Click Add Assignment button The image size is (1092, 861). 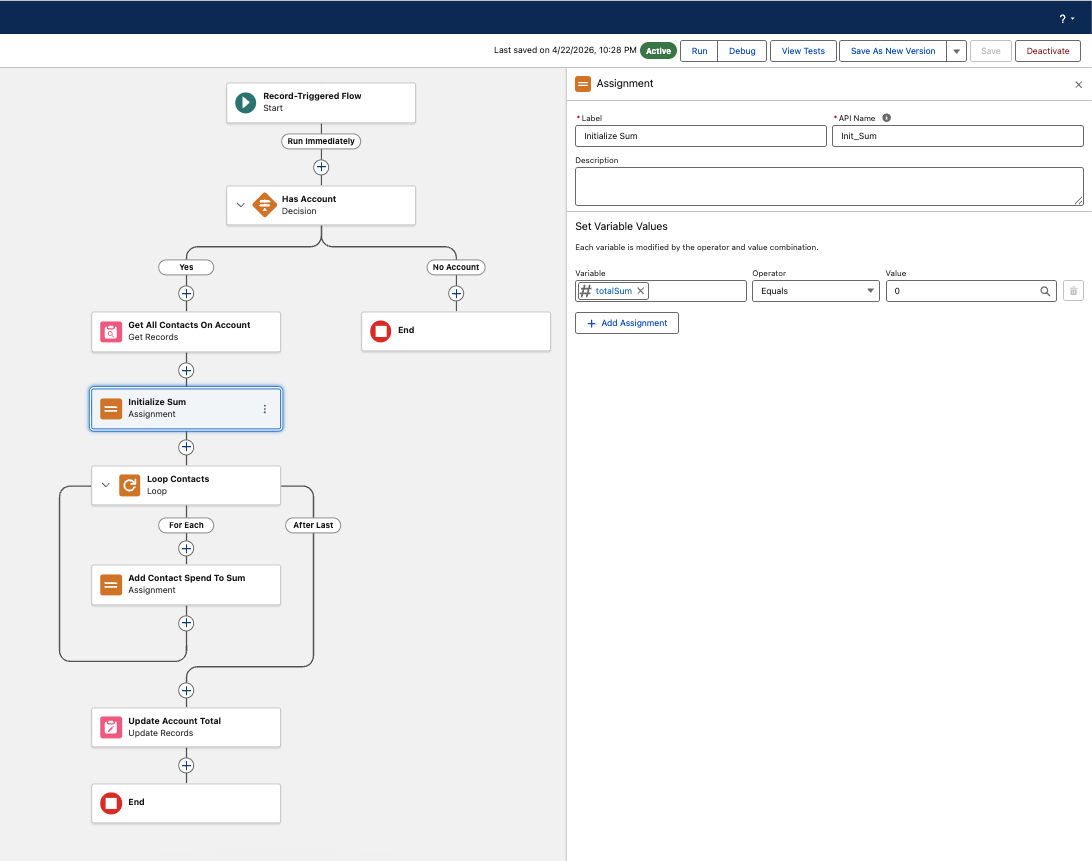point(627,323)
